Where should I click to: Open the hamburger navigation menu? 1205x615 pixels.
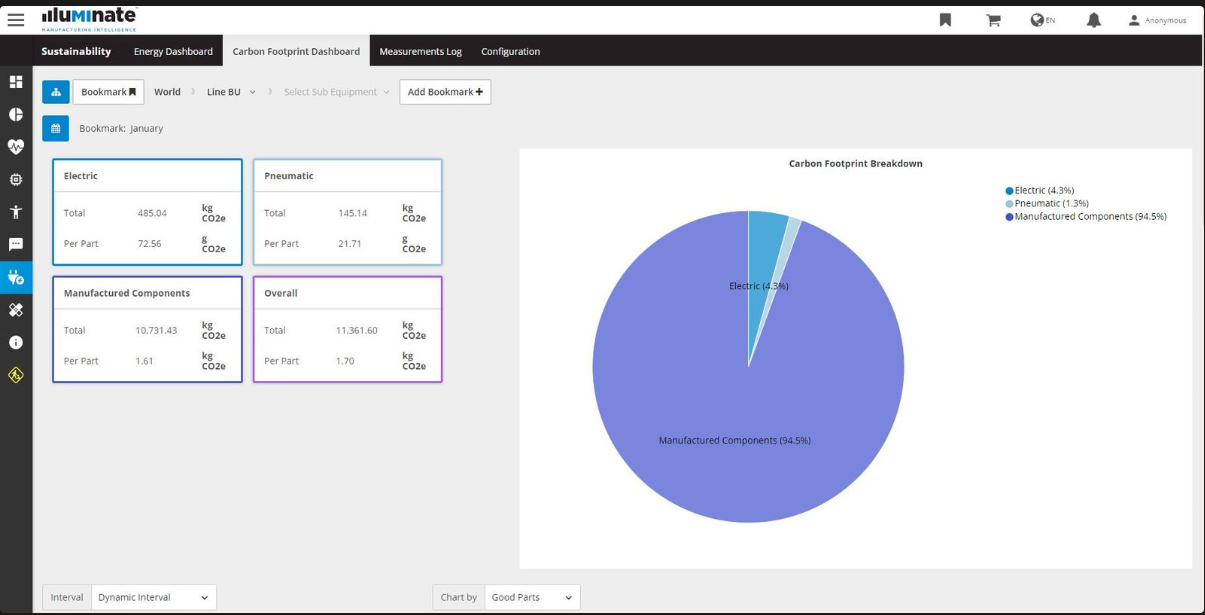16,19
